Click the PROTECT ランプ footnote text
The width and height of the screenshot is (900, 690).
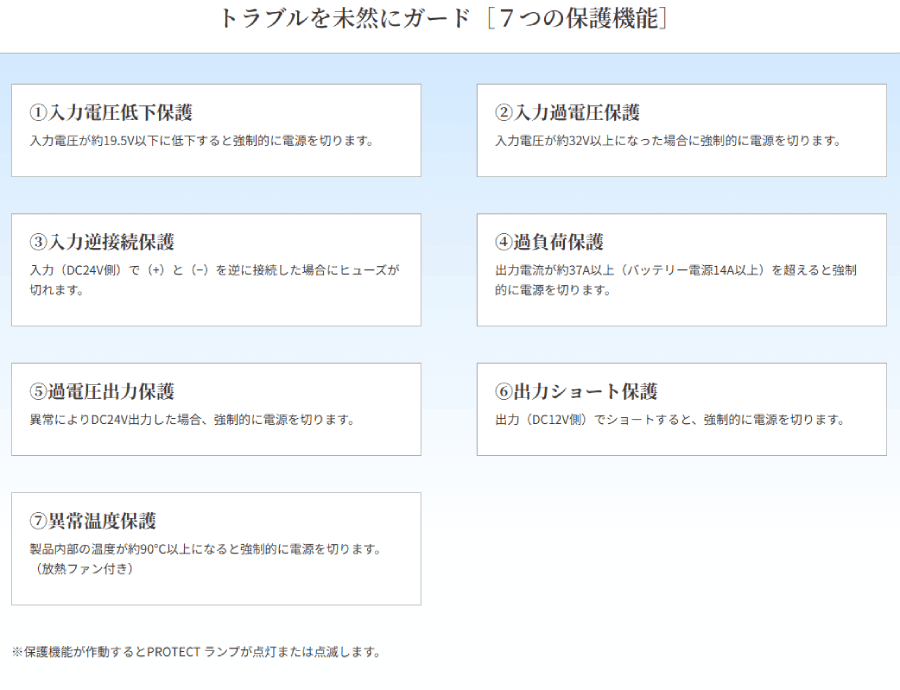pos(196,652)
